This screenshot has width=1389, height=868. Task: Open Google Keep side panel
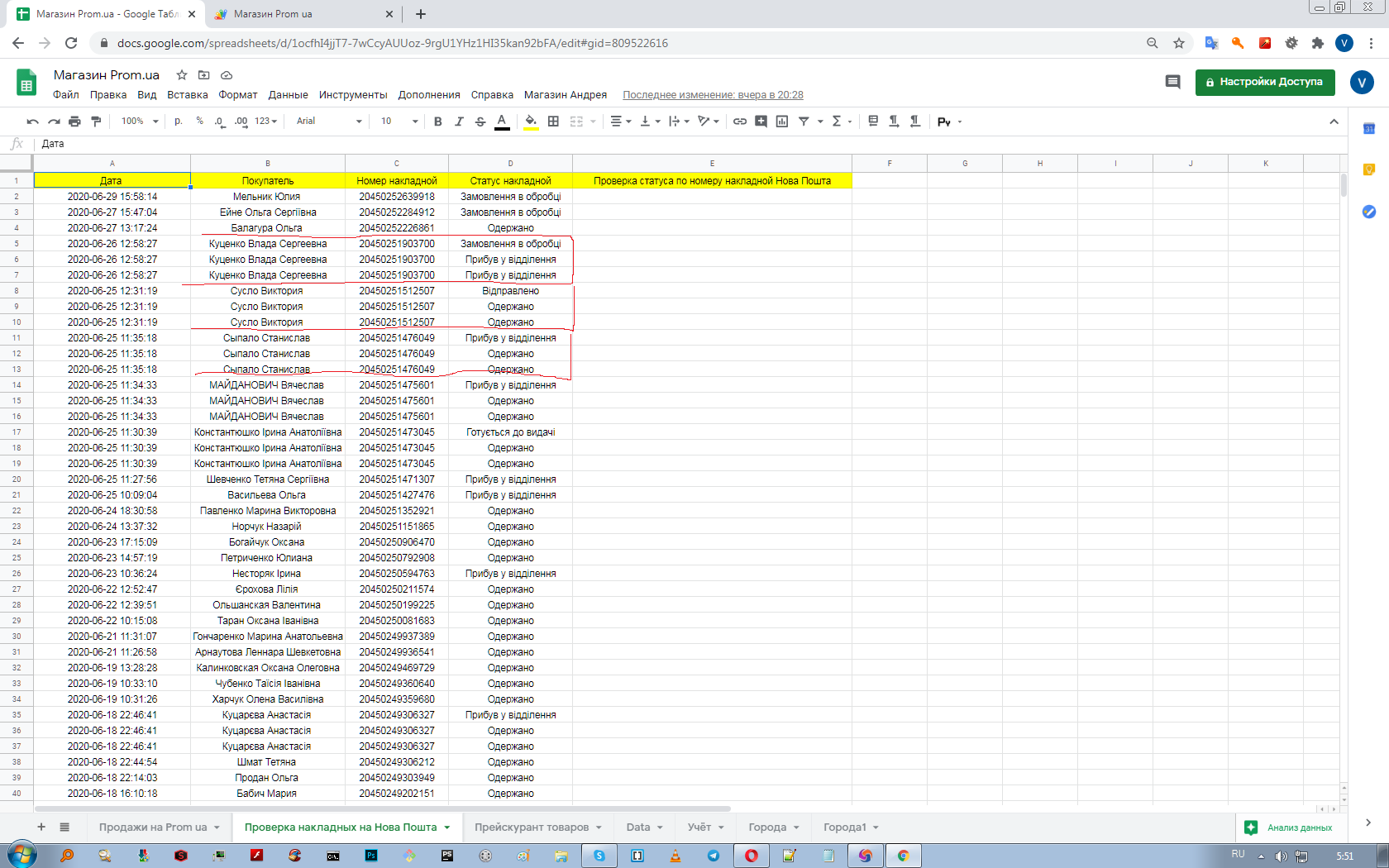pos(1369,169)
